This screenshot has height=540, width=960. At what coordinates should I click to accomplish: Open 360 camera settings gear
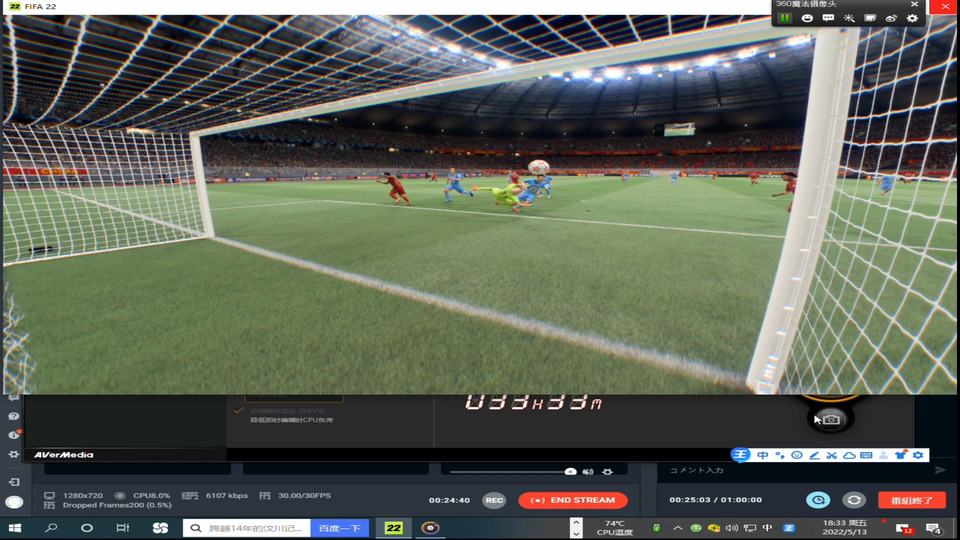coord(912,18)
